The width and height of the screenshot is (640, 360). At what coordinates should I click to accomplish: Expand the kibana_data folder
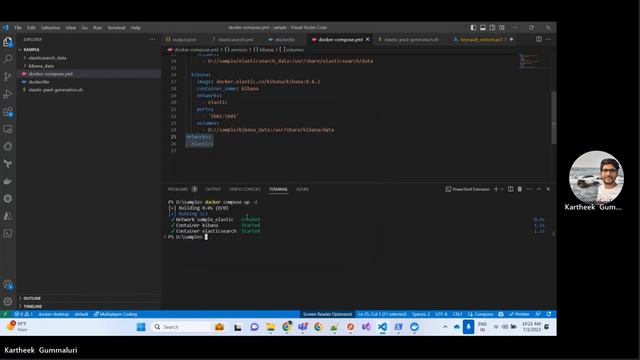point(89,66)
